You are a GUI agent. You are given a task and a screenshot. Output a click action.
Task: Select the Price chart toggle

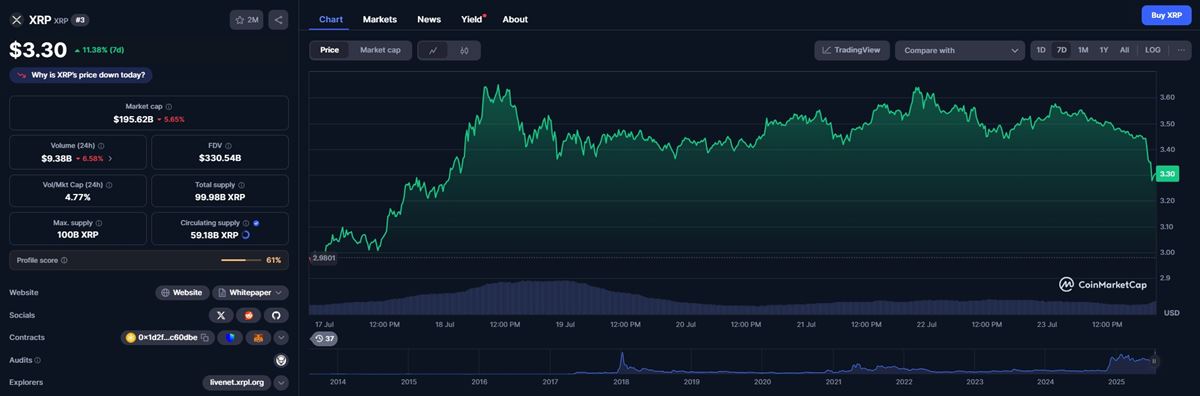[329, 50]
